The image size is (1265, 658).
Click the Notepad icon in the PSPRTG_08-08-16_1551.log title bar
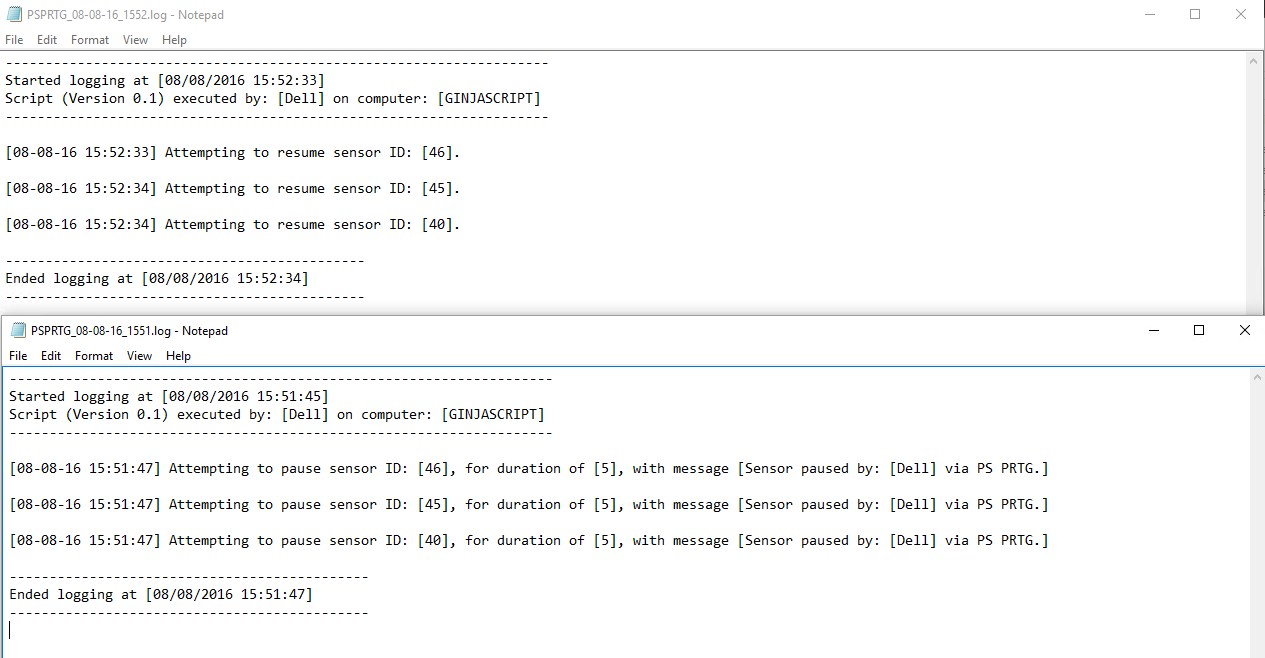point(18,331)
